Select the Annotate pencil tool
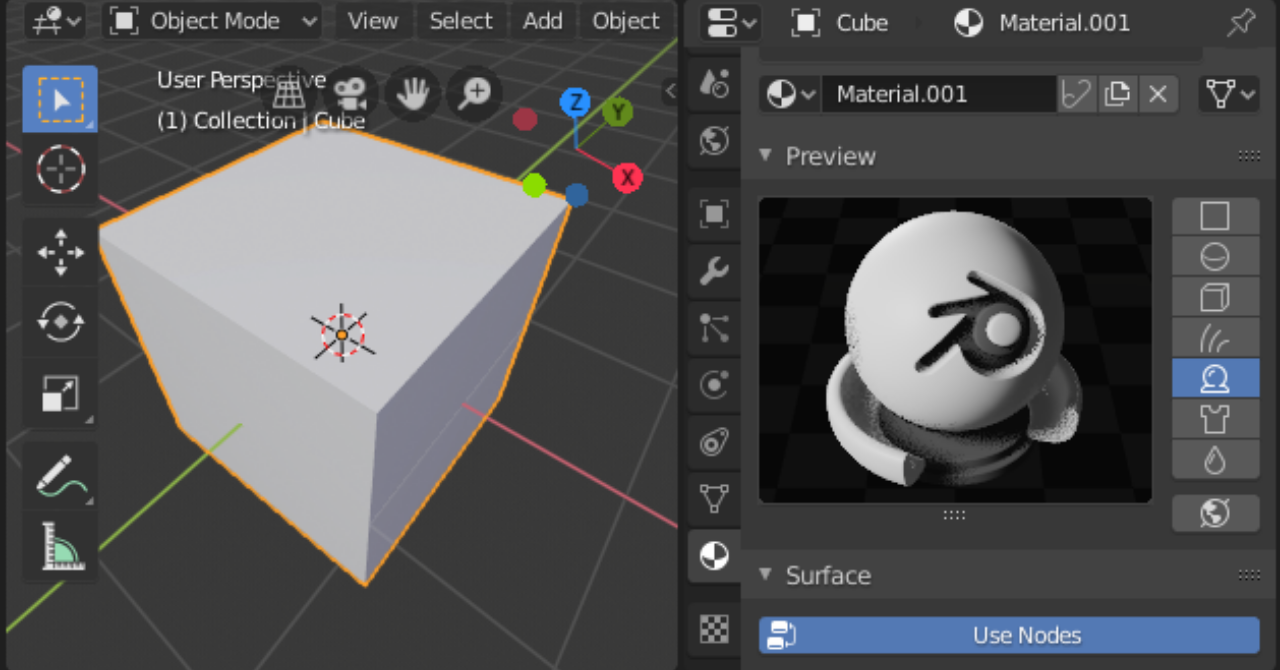This screenshot has height=670, width=1280. (60, 476)
